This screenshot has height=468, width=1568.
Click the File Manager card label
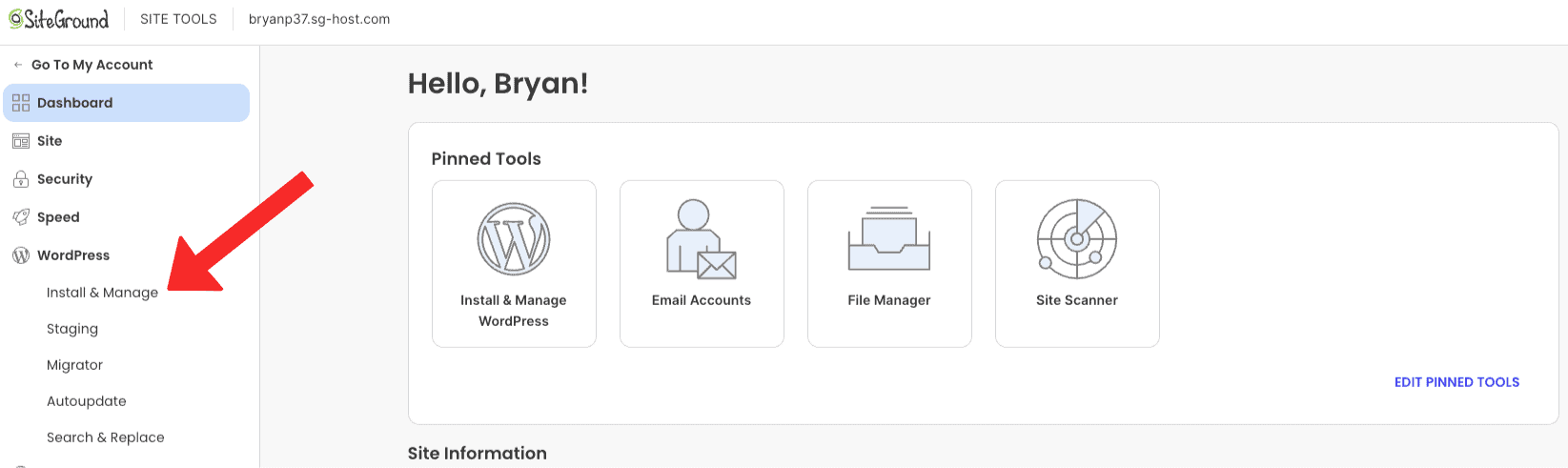coord(889,300)
